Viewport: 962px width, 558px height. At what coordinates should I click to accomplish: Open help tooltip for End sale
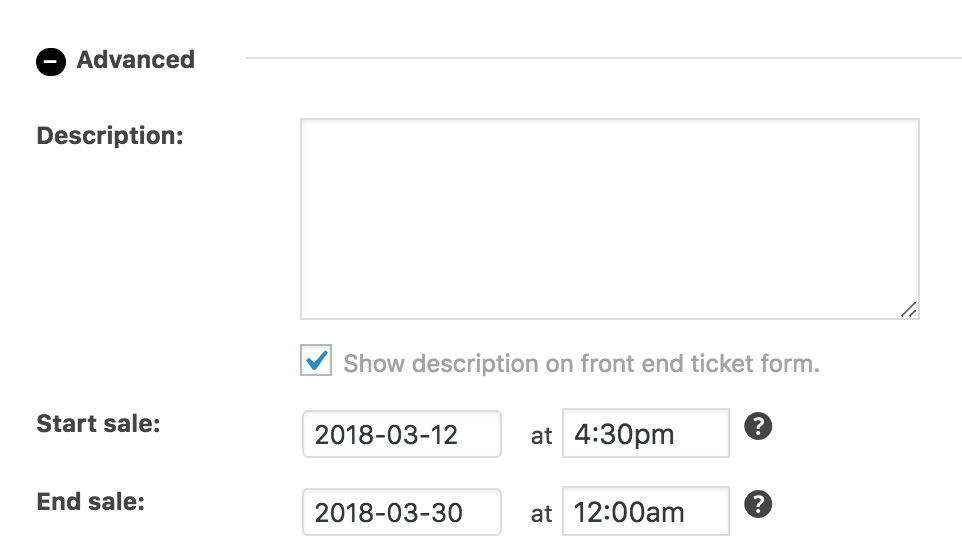pyautogui.click(x=759, y=504)
